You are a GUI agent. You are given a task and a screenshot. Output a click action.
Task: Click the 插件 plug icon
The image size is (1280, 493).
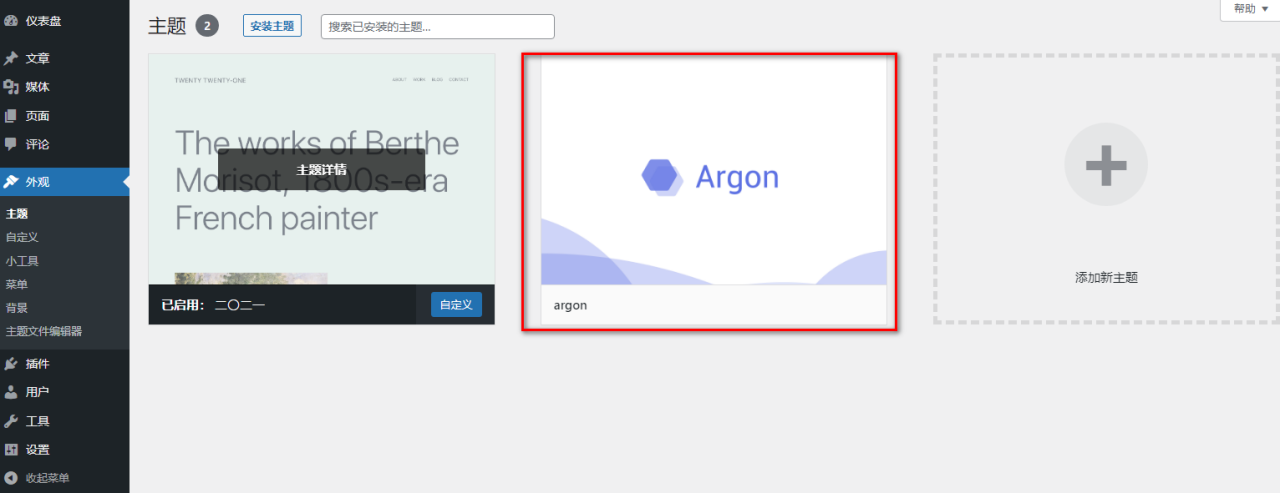(11, 363)
